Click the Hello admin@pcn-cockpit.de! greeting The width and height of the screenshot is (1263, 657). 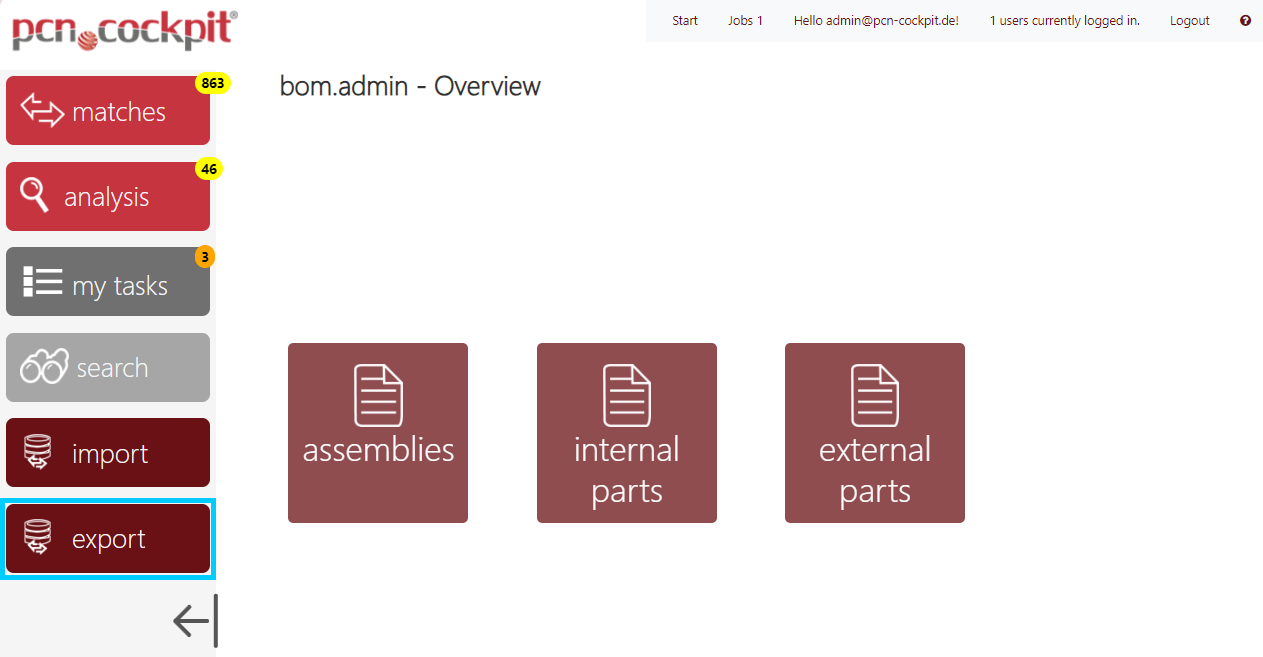[x=876, y=20]
